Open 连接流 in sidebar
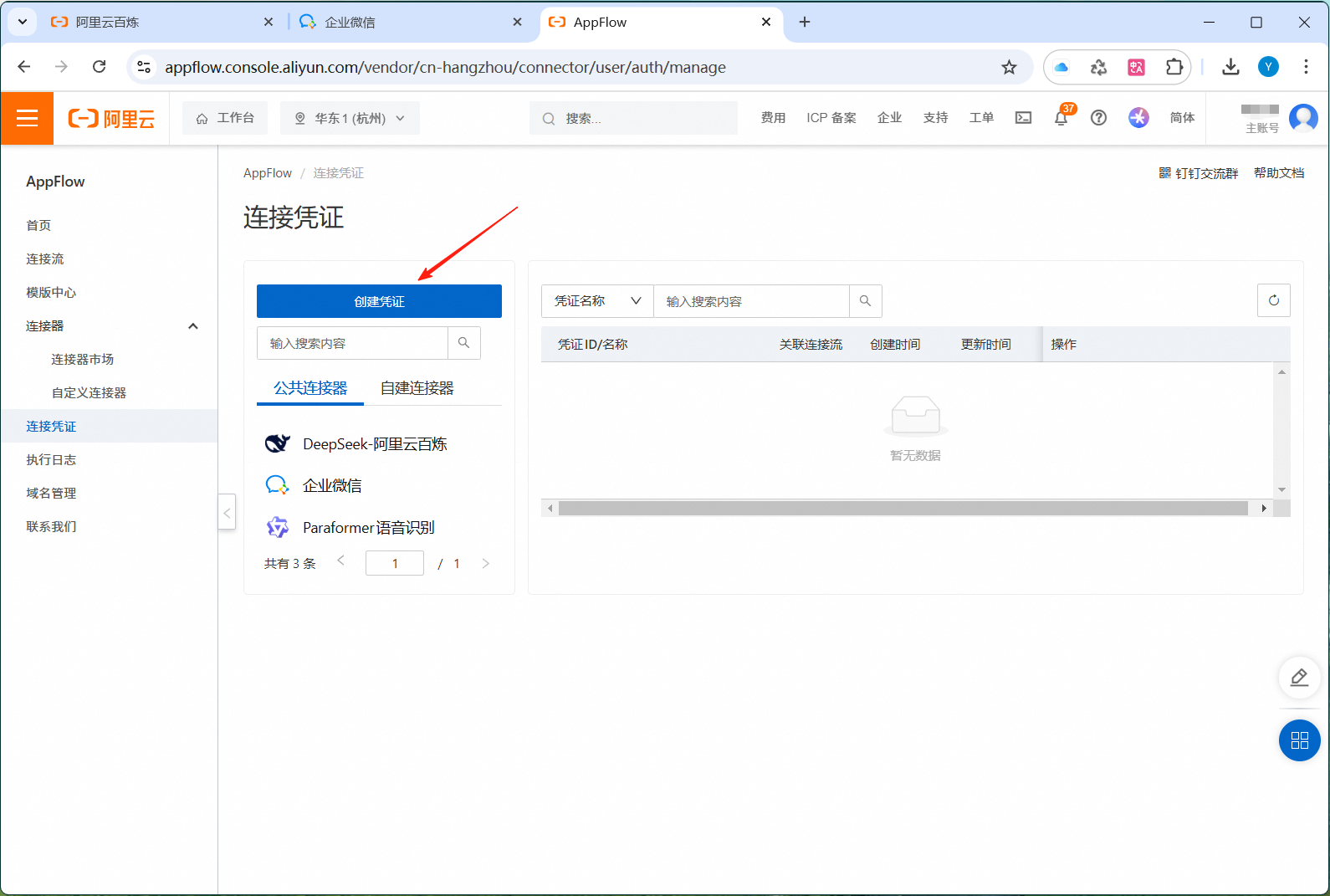 click(x=45, y=259)
